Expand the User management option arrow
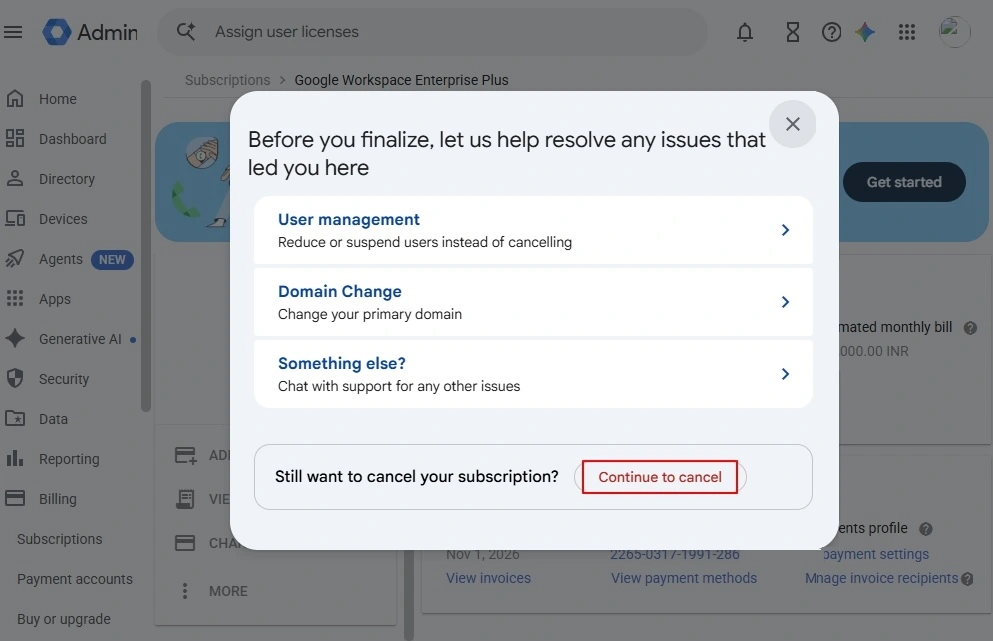Viewport: 993px width, 641px height. point(785,230)
